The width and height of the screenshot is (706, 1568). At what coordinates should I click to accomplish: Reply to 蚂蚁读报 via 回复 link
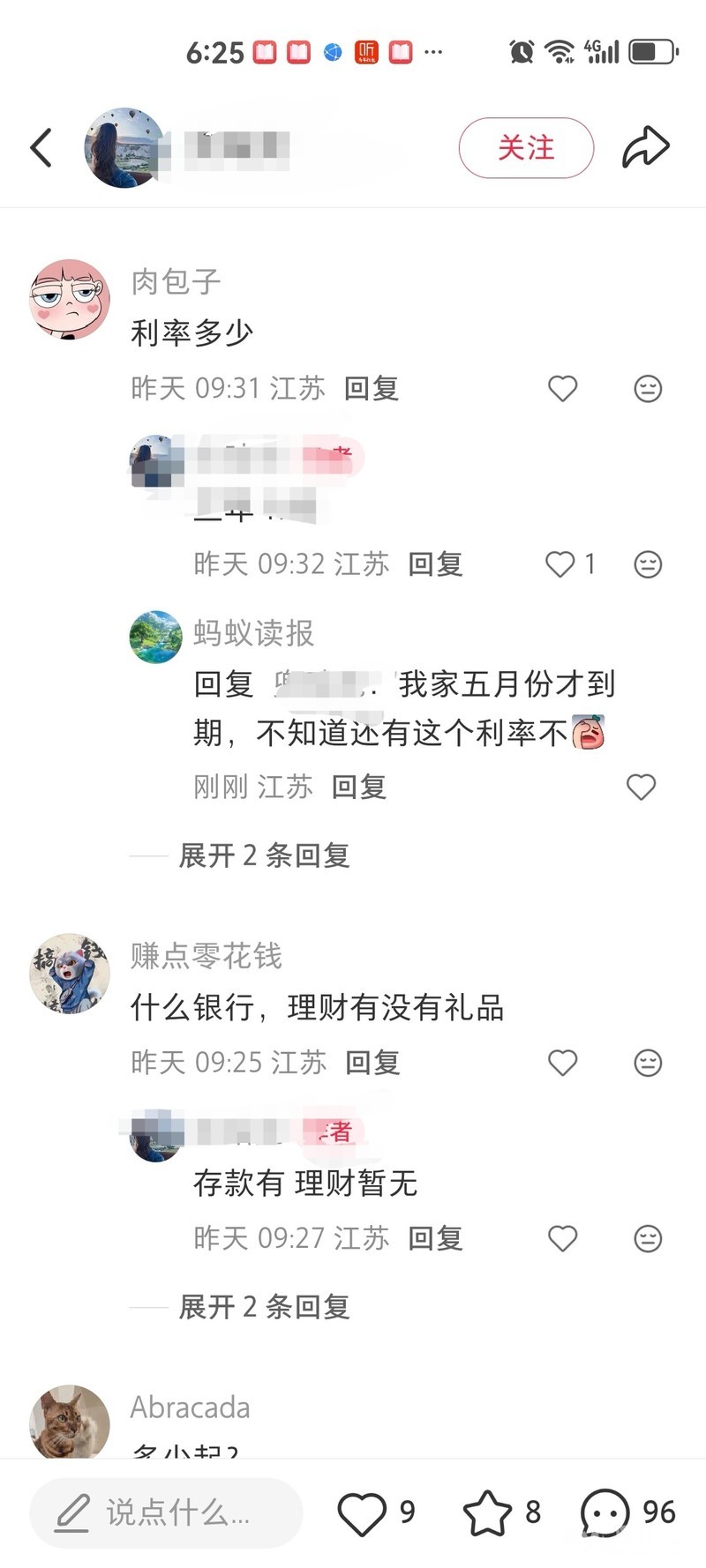[359, 787]
